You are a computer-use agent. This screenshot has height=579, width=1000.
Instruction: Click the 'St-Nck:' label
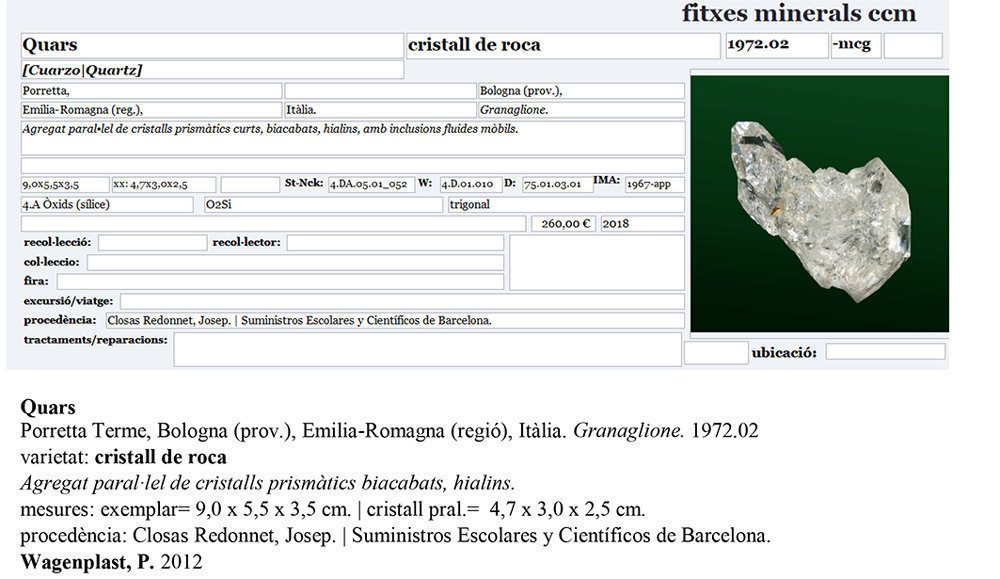(x=304, y=183)
